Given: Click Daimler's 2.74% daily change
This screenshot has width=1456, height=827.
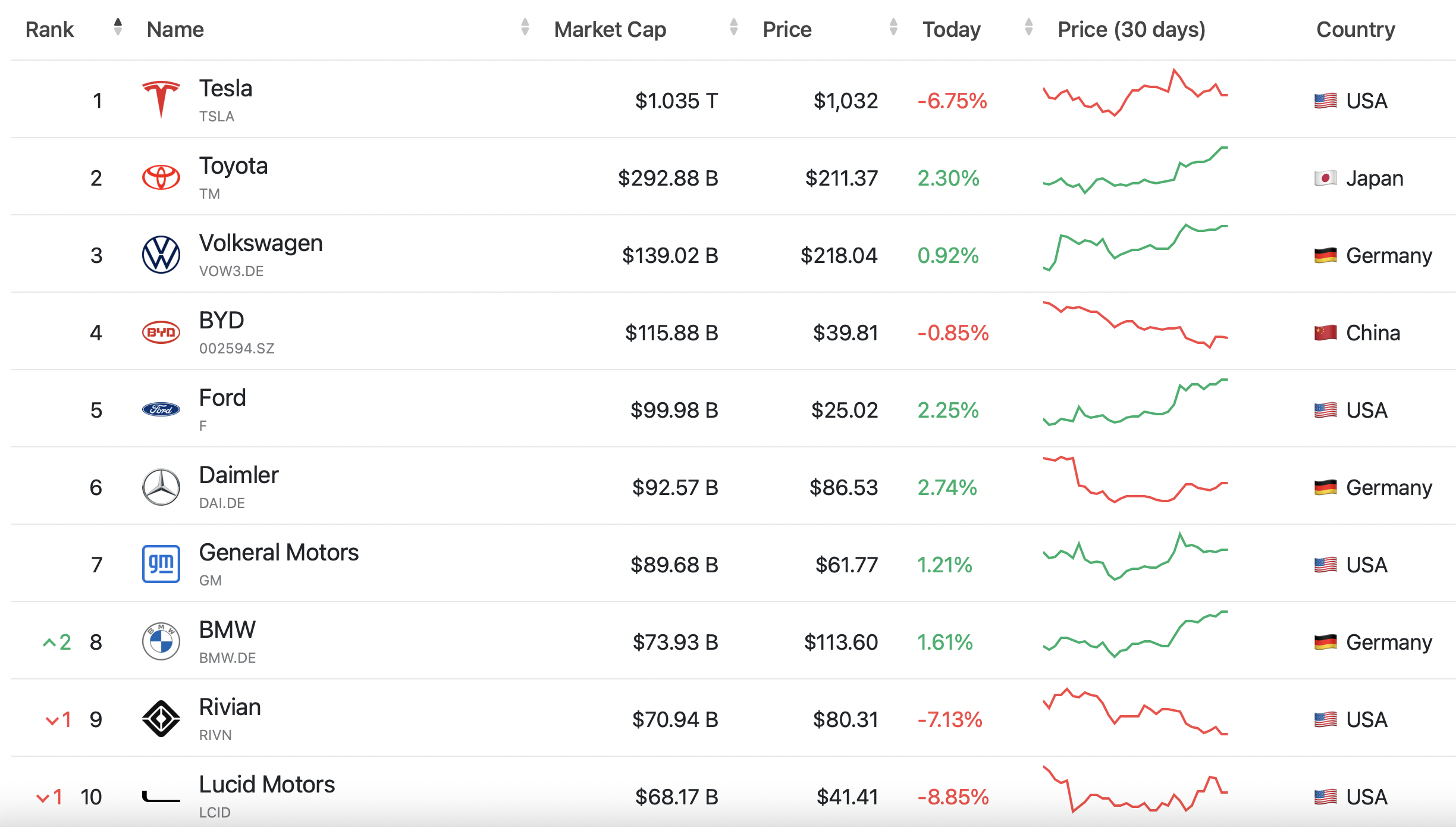Looking at the screenshot, I should tap(947, 488).
